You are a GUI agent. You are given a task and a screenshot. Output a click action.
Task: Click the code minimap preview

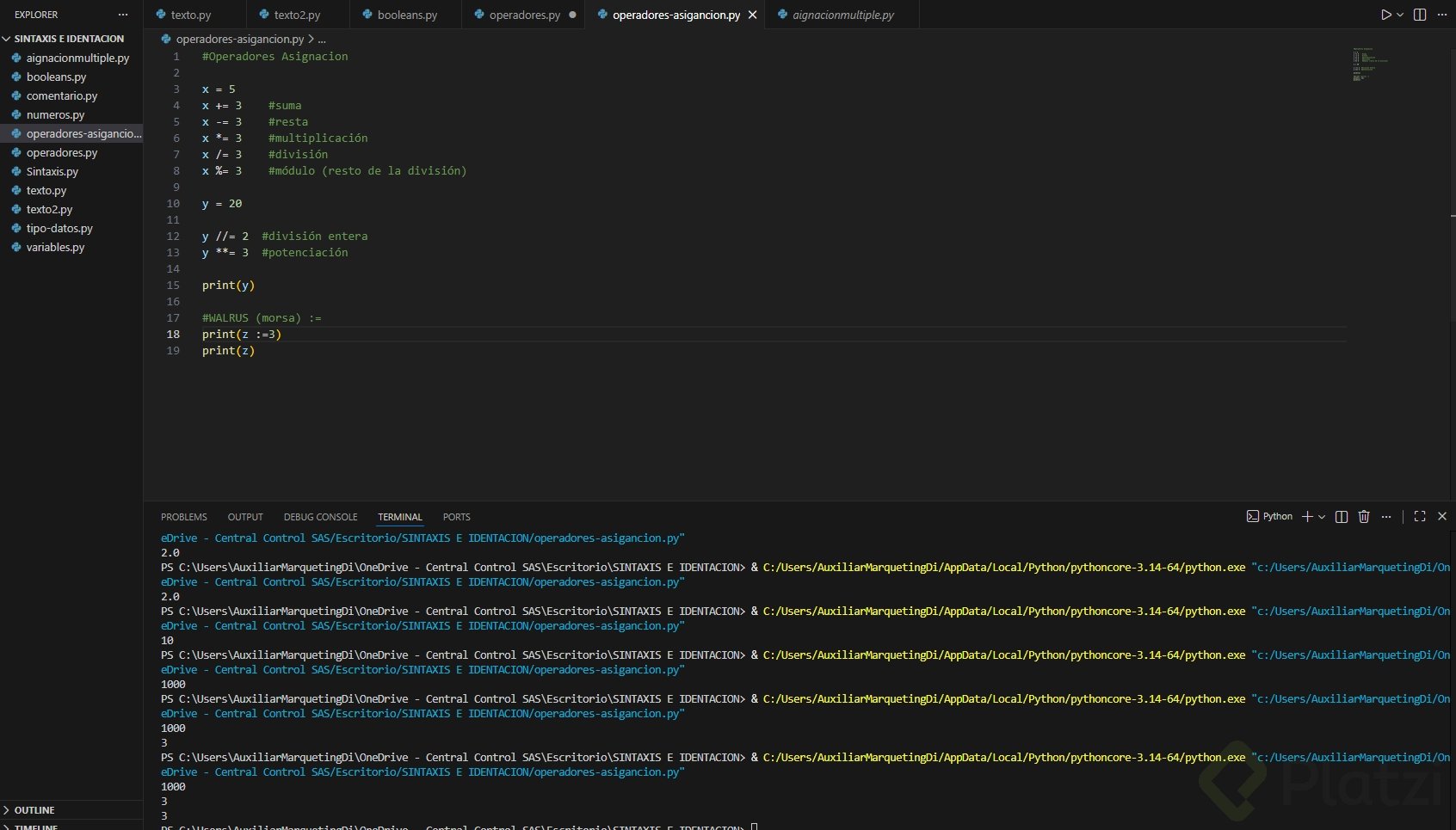coord(1369,65)
